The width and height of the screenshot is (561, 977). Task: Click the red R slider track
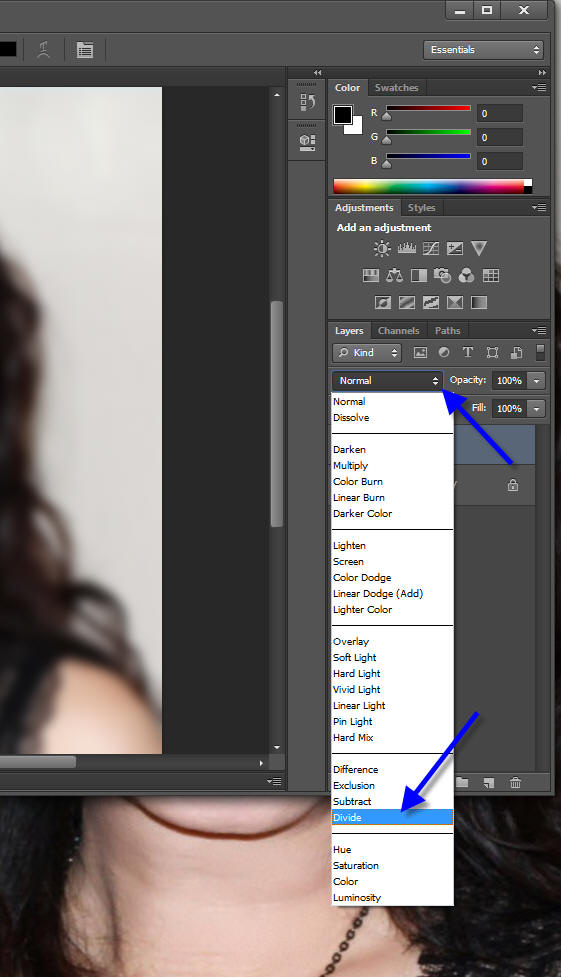click(x=428, y=108)
